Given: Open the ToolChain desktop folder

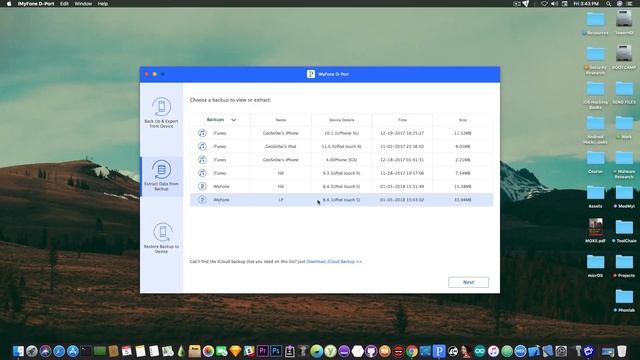Looking at the screenshot, I should point(624,231).
